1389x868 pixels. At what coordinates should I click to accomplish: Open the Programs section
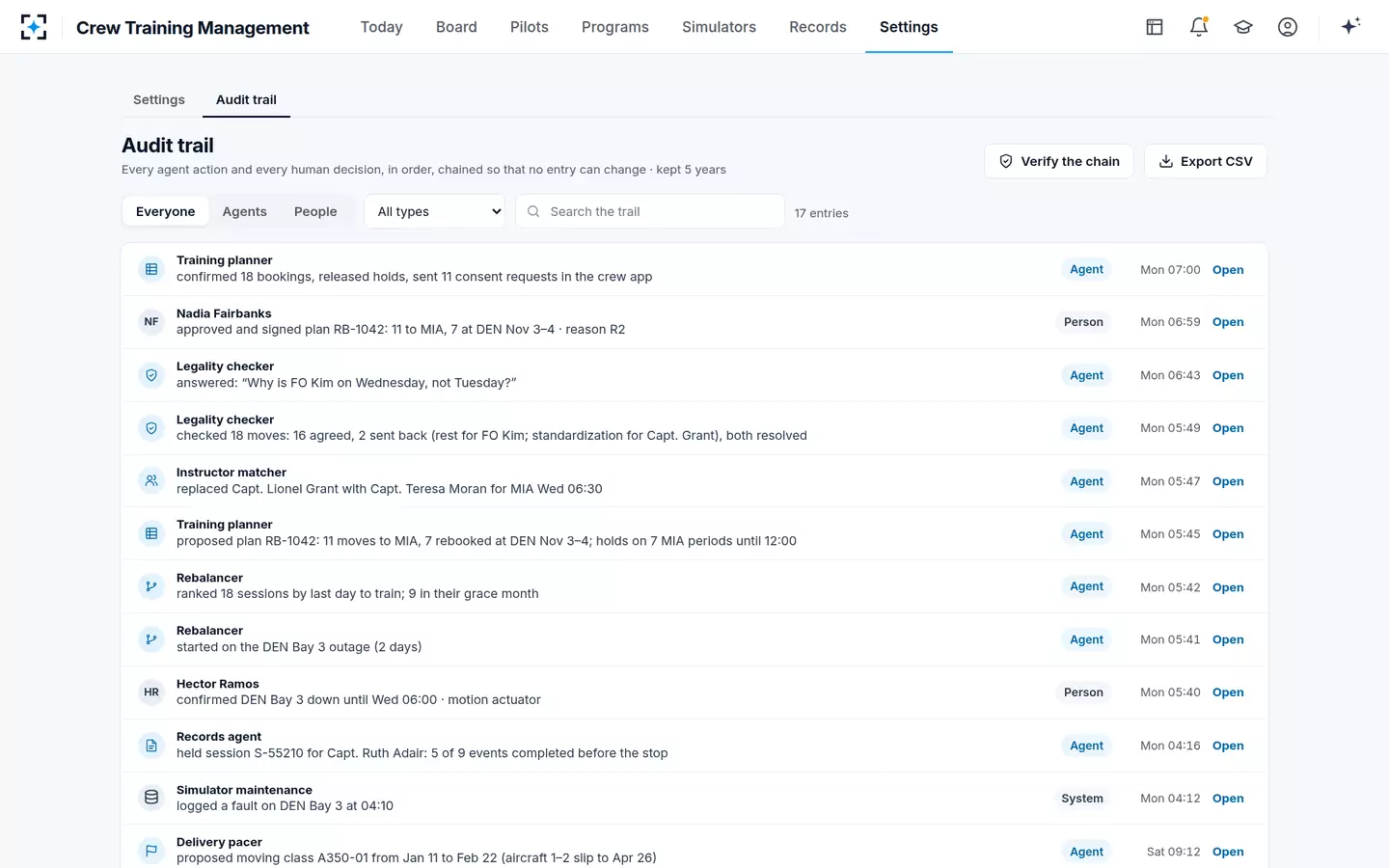615,27
